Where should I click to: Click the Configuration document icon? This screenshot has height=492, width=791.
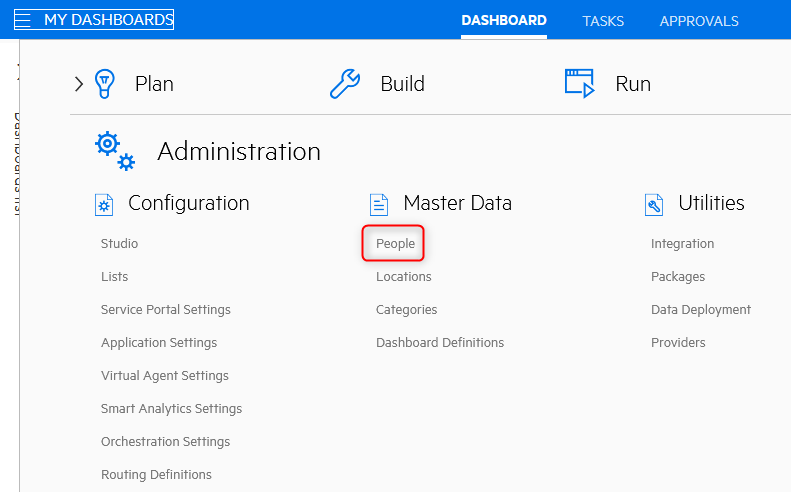coord(104,204)
